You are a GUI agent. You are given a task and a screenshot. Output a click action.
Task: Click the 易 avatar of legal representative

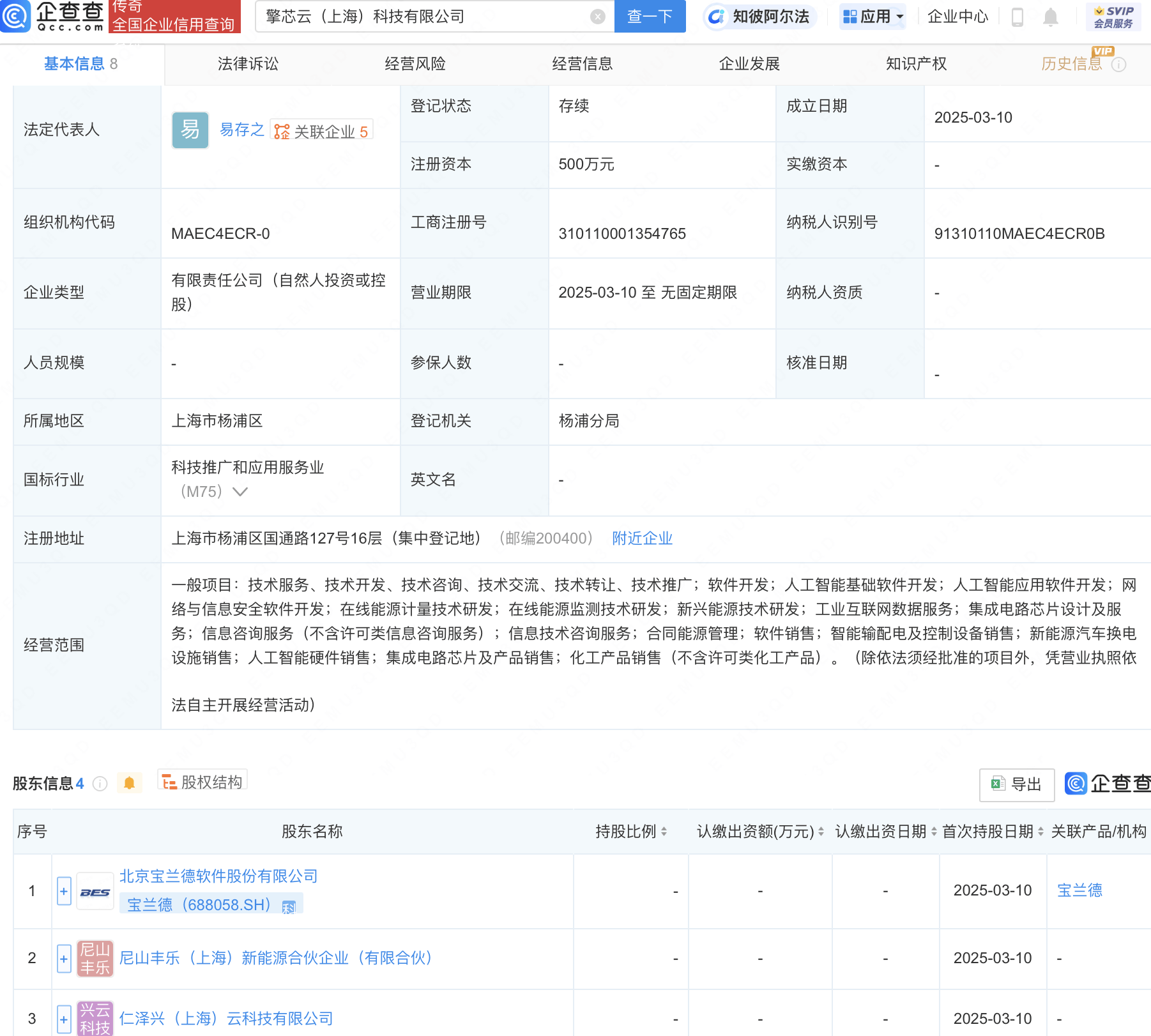190,130
